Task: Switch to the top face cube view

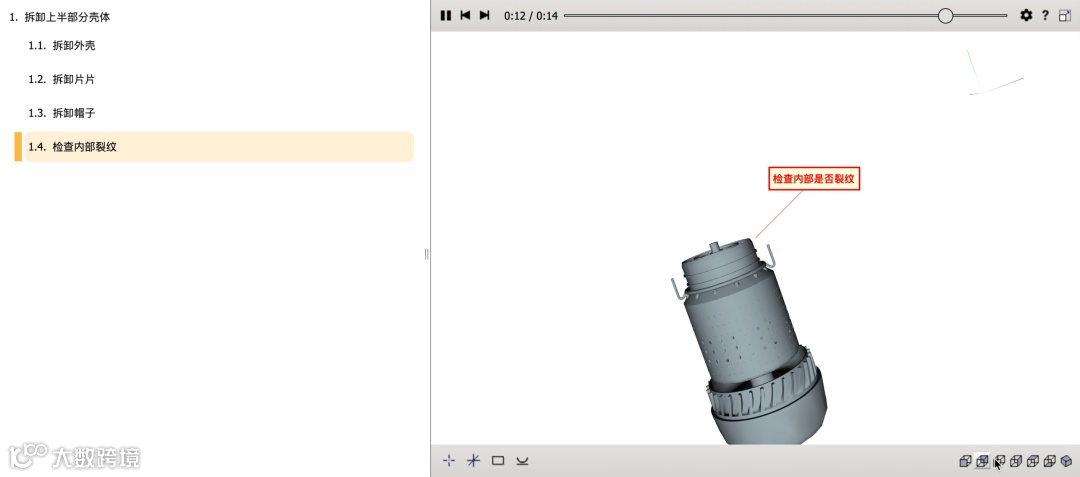Action: click(1032, 461)
